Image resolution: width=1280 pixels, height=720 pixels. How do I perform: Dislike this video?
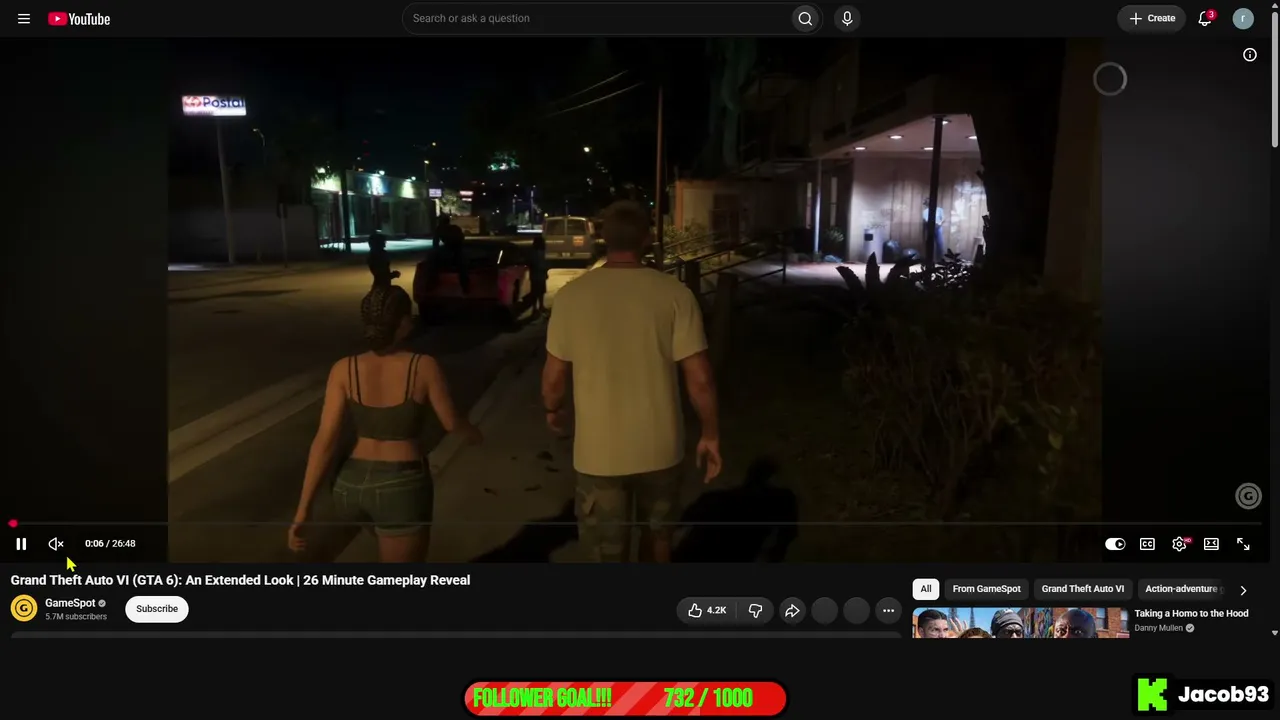[756, 610]
